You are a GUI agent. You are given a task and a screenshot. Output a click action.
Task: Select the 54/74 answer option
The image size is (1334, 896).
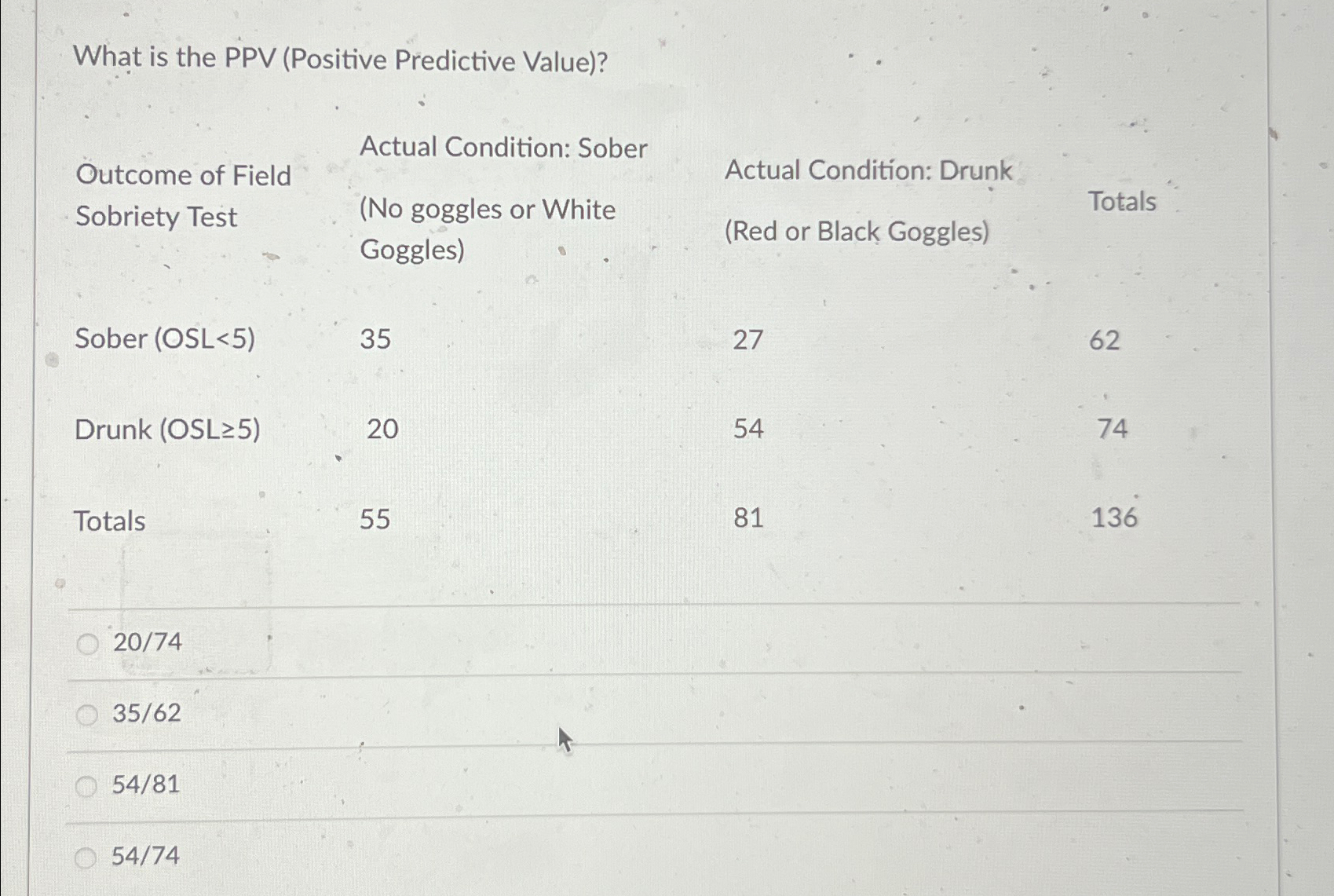[x=86, y=858]
